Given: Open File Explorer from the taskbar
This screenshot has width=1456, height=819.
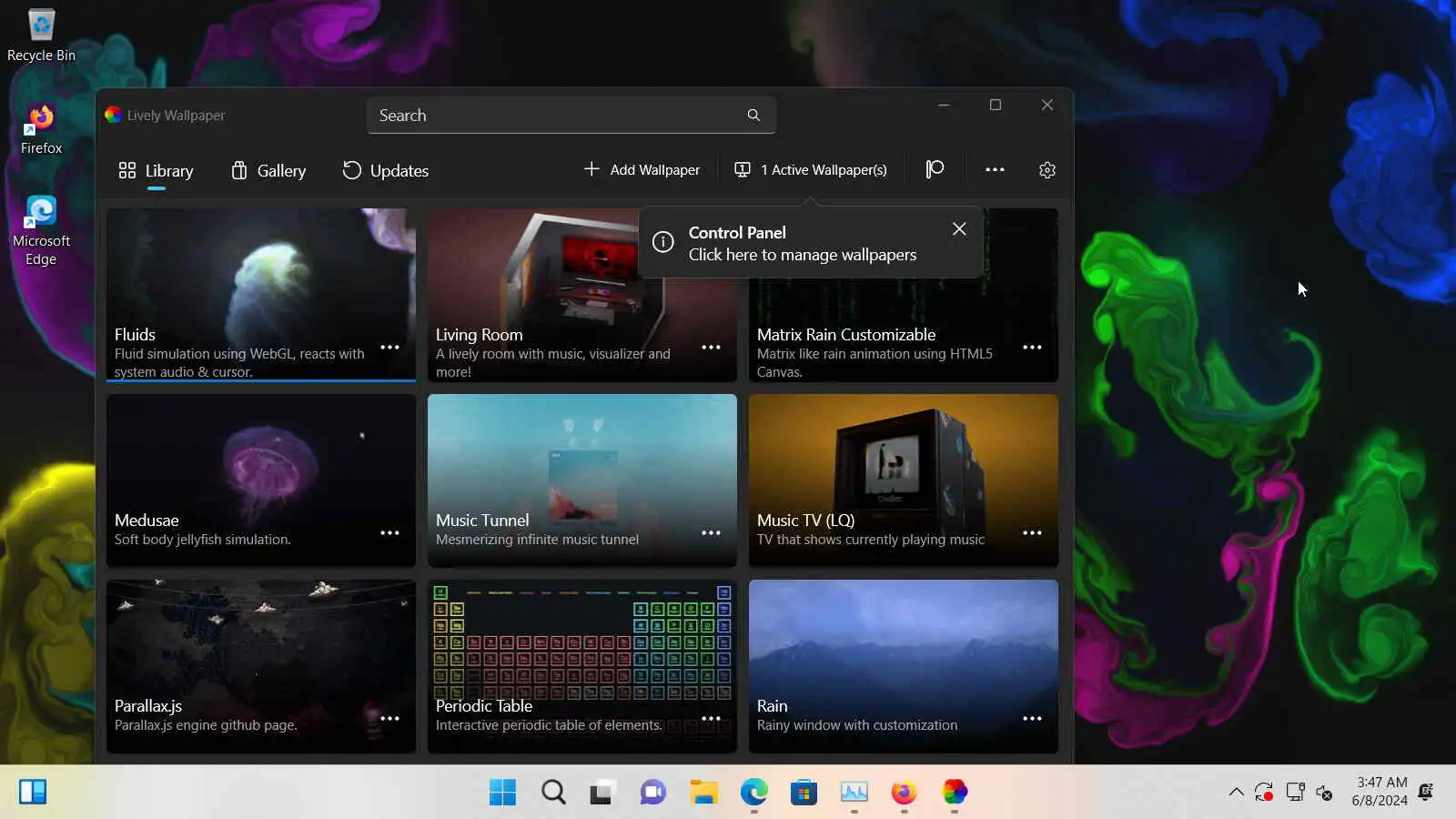Looking at the screenshot, I should pyautogui.click(x=703, y=792).
